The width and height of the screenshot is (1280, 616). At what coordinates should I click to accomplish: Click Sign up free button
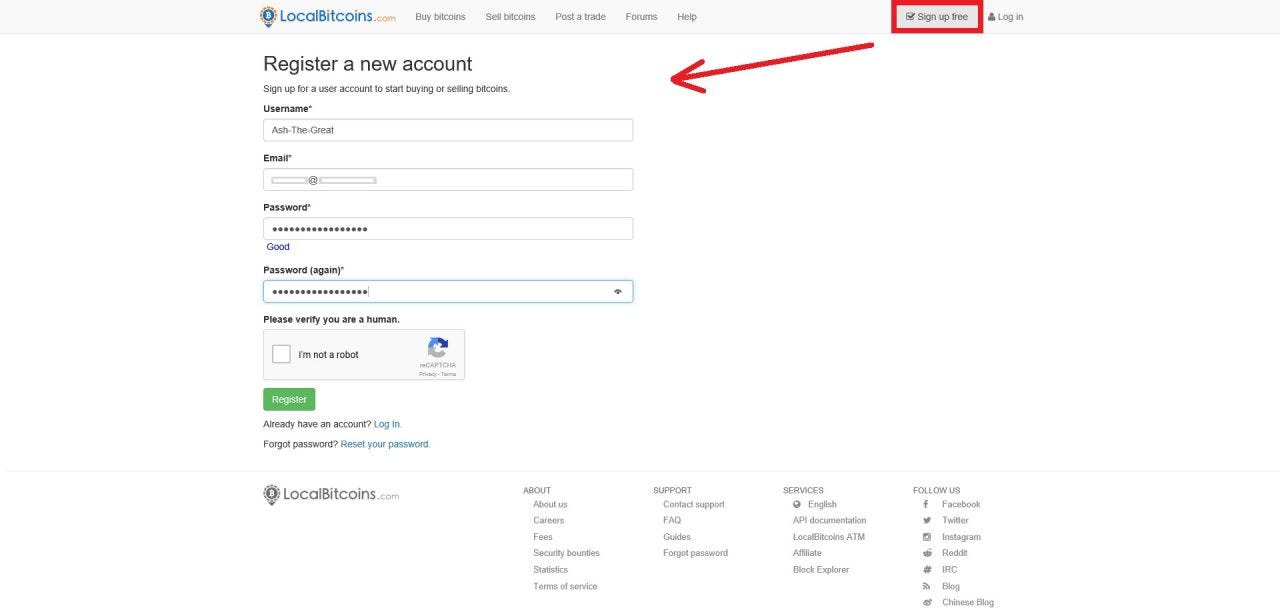[937, 17]
